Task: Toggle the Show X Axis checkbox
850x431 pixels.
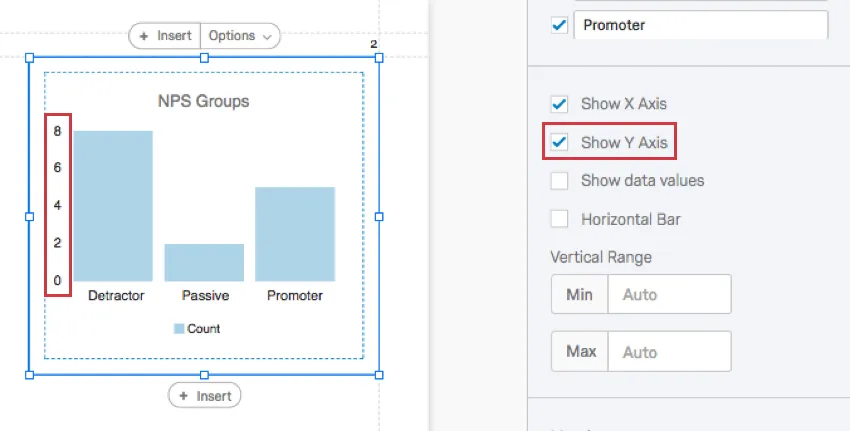Action: tap(560, 104)
